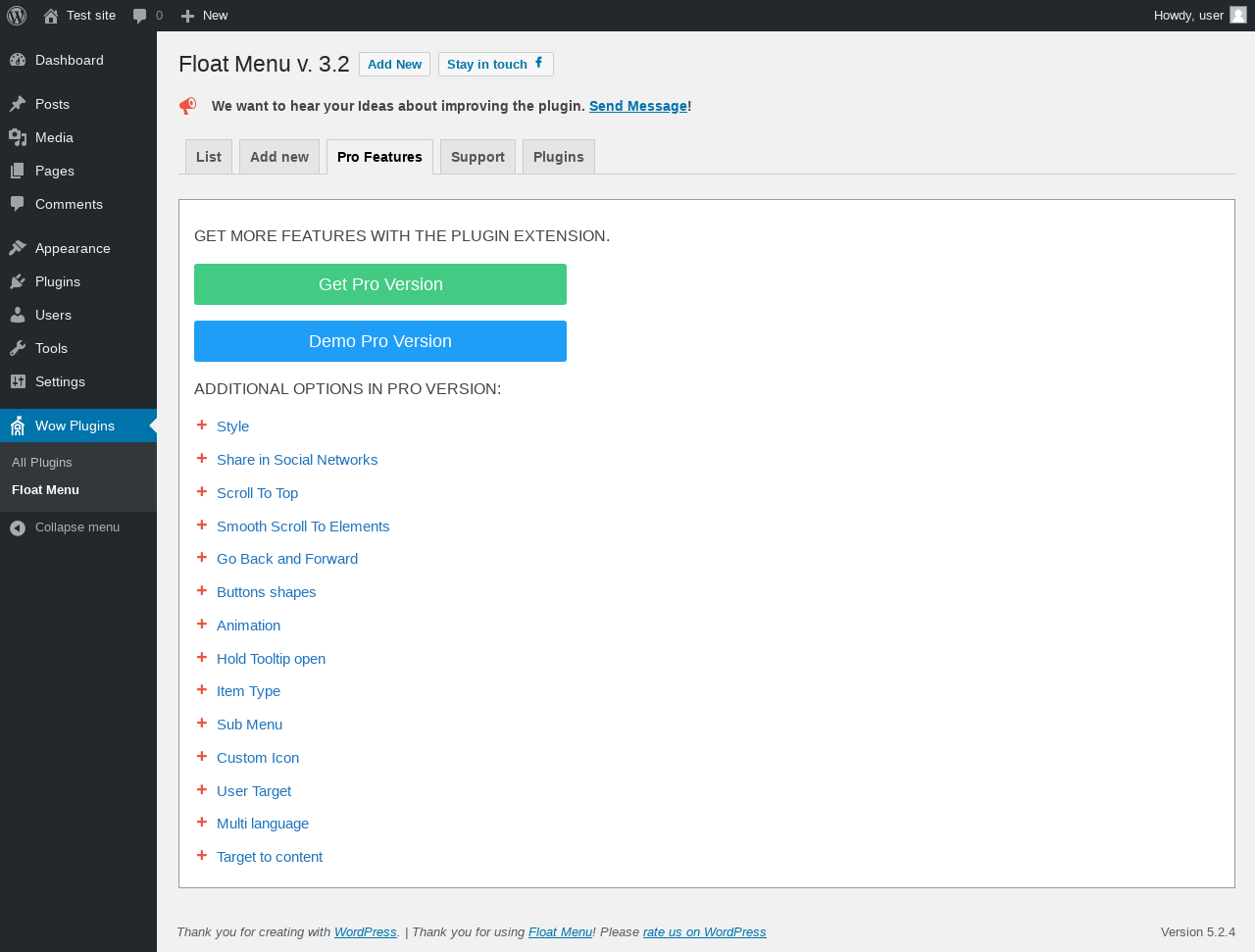
Task: Open the User Target feature link
Action: 254,791
